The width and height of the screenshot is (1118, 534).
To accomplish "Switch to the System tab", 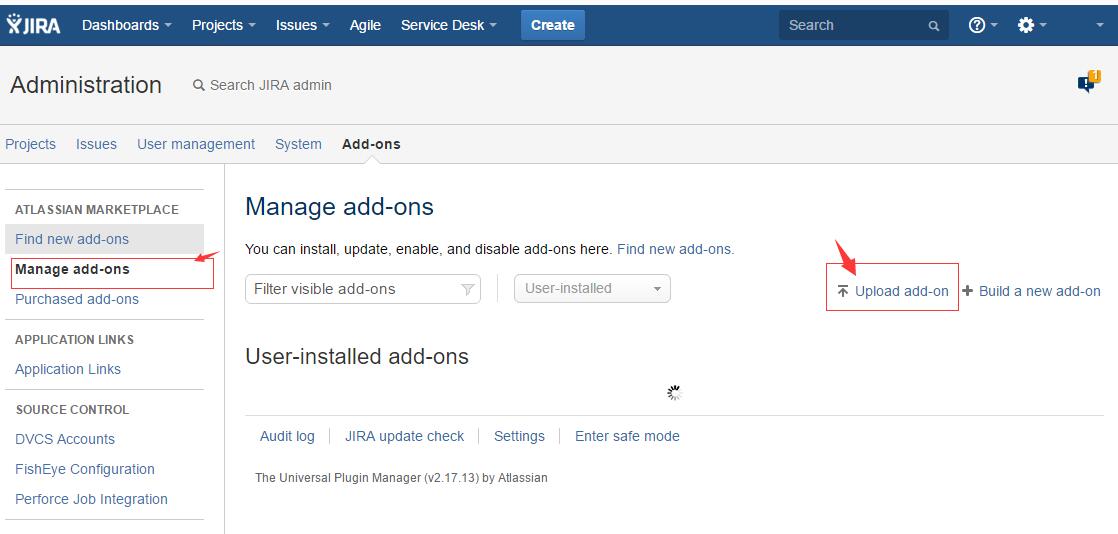I will tap(298, 144).
